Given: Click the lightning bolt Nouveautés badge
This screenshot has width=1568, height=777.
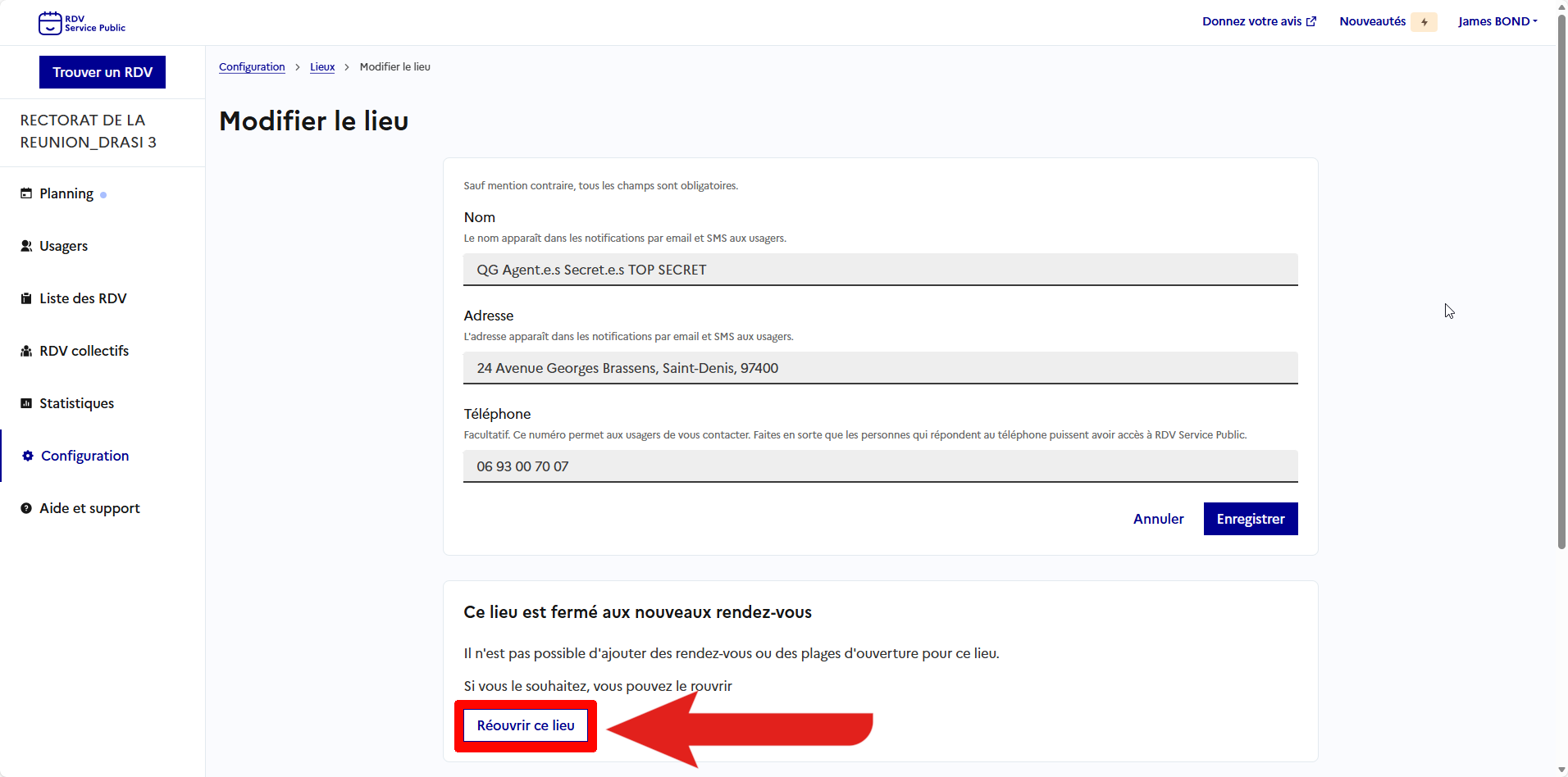Looking at the screenshot, I should click(1424, 22).
